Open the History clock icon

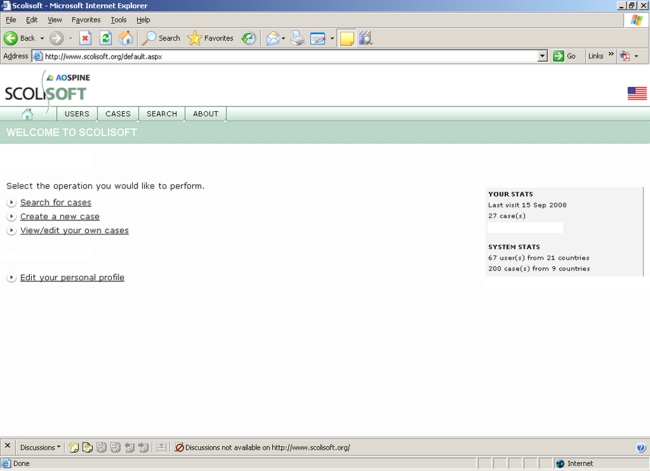click(249, 38)
